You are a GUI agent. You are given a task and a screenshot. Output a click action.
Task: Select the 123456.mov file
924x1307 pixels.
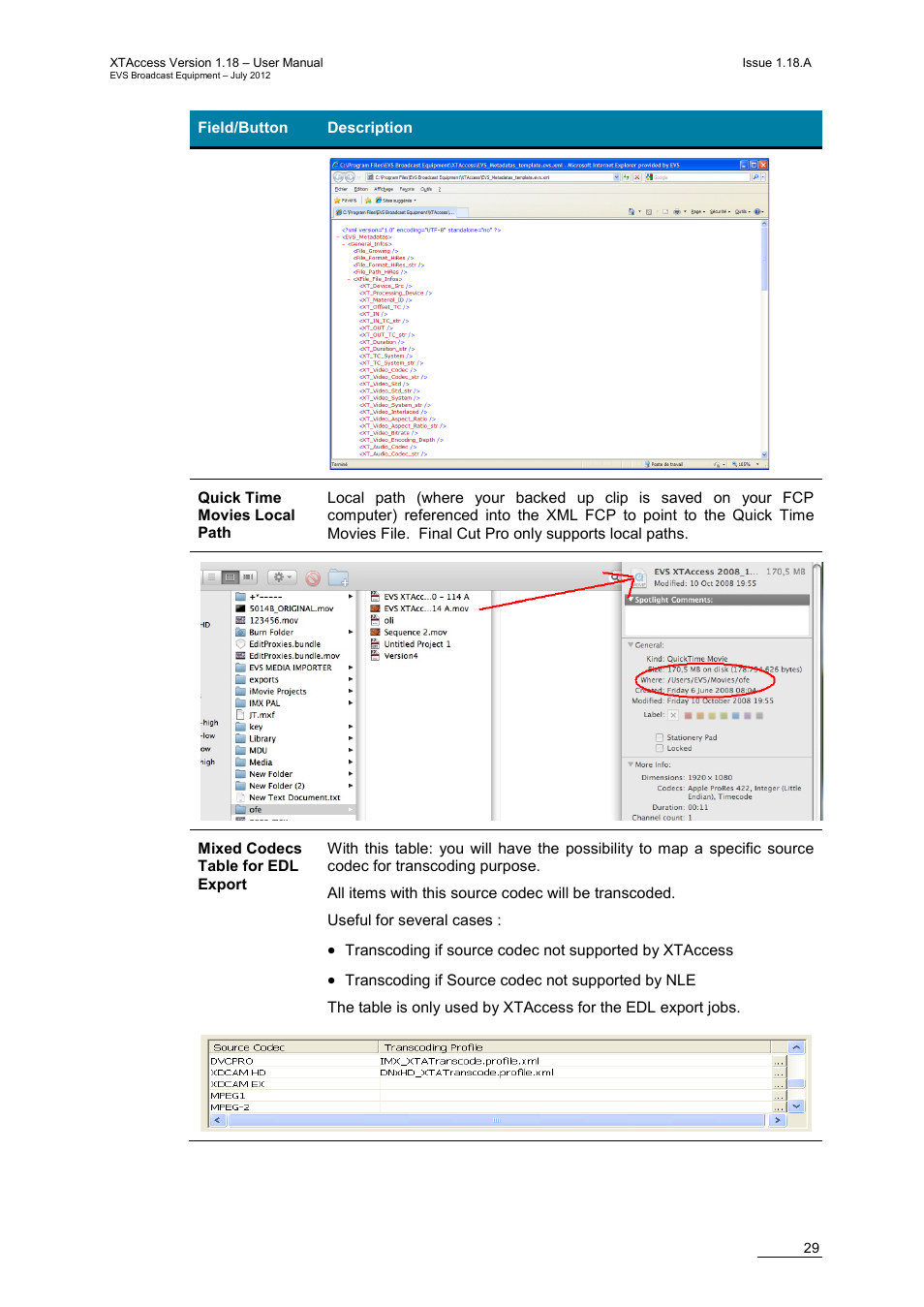[267, 621]
